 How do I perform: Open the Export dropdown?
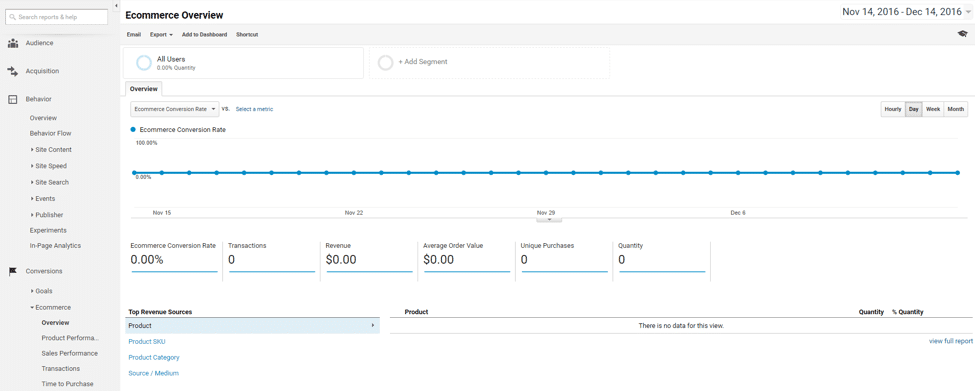point(162,35)
